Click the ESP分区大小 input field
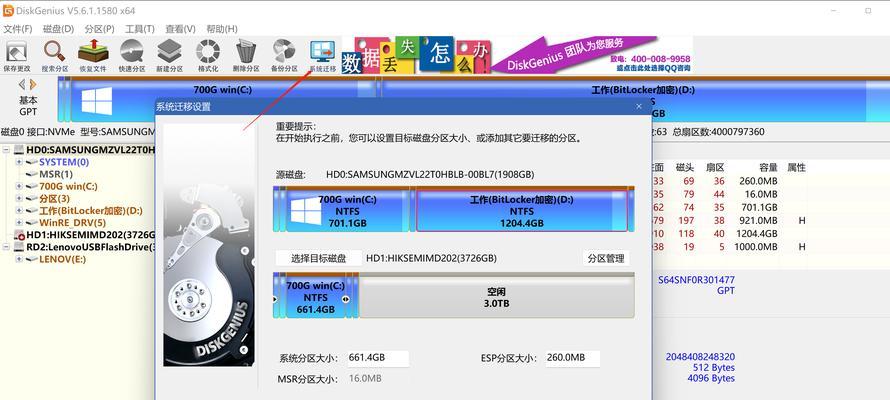The image size is (890, 400). click(x=572, y=358)
